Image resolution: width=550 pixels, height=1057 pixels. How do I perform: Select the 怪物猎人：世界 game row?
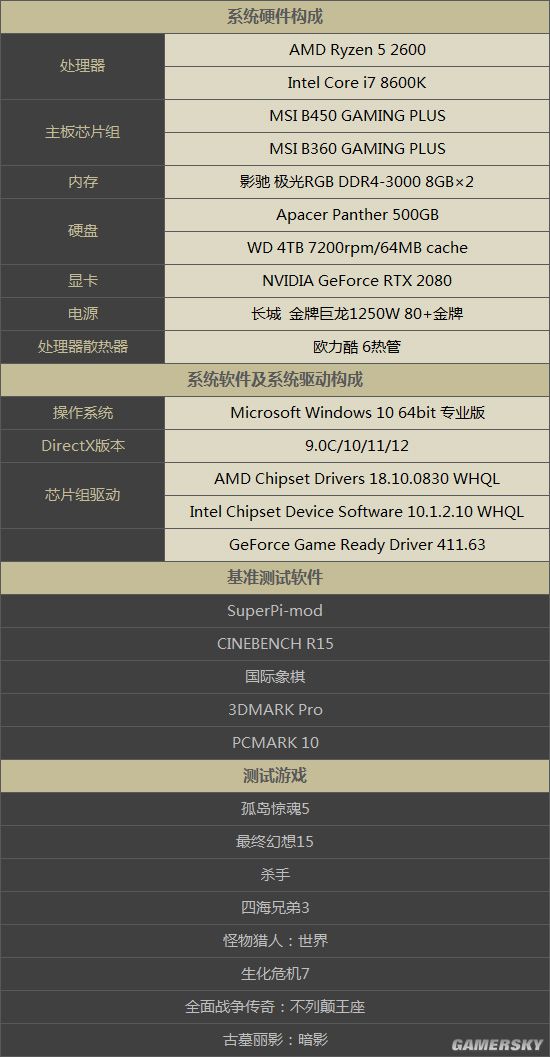click(275, 942)
